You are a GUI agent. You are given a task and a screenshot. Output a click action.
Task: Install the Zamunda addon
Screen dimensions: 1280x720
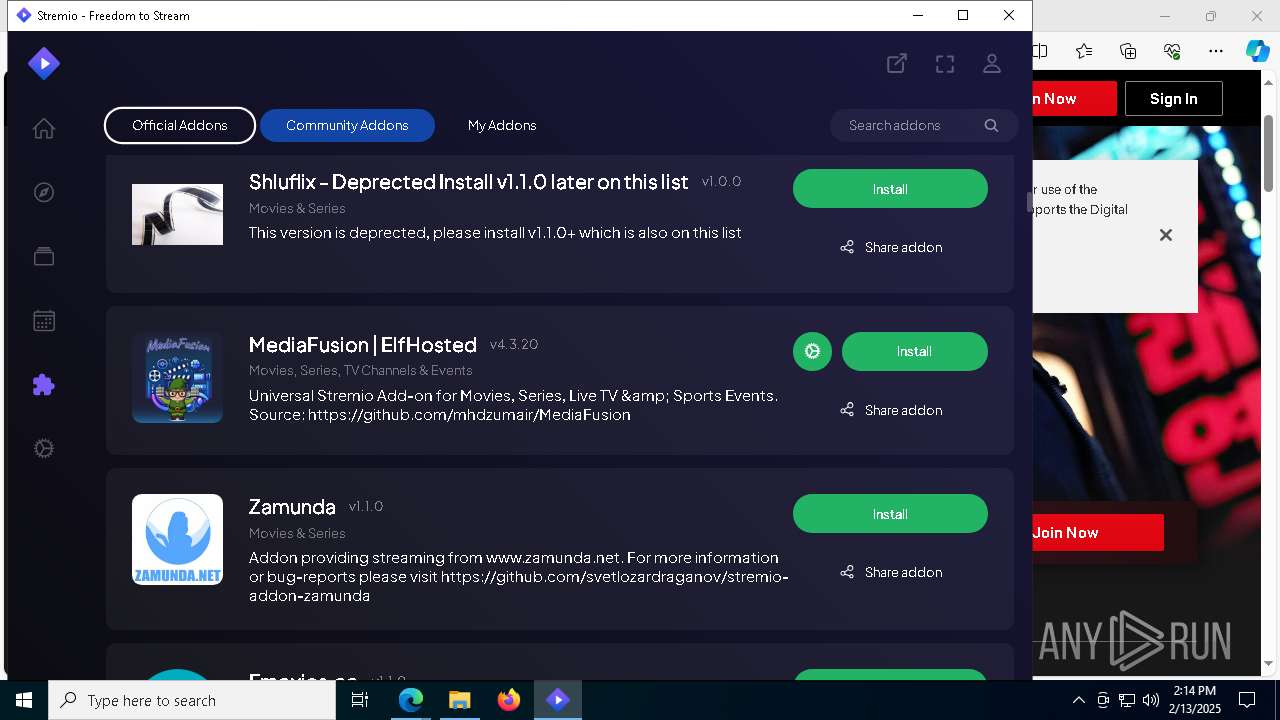pos(890,514)
